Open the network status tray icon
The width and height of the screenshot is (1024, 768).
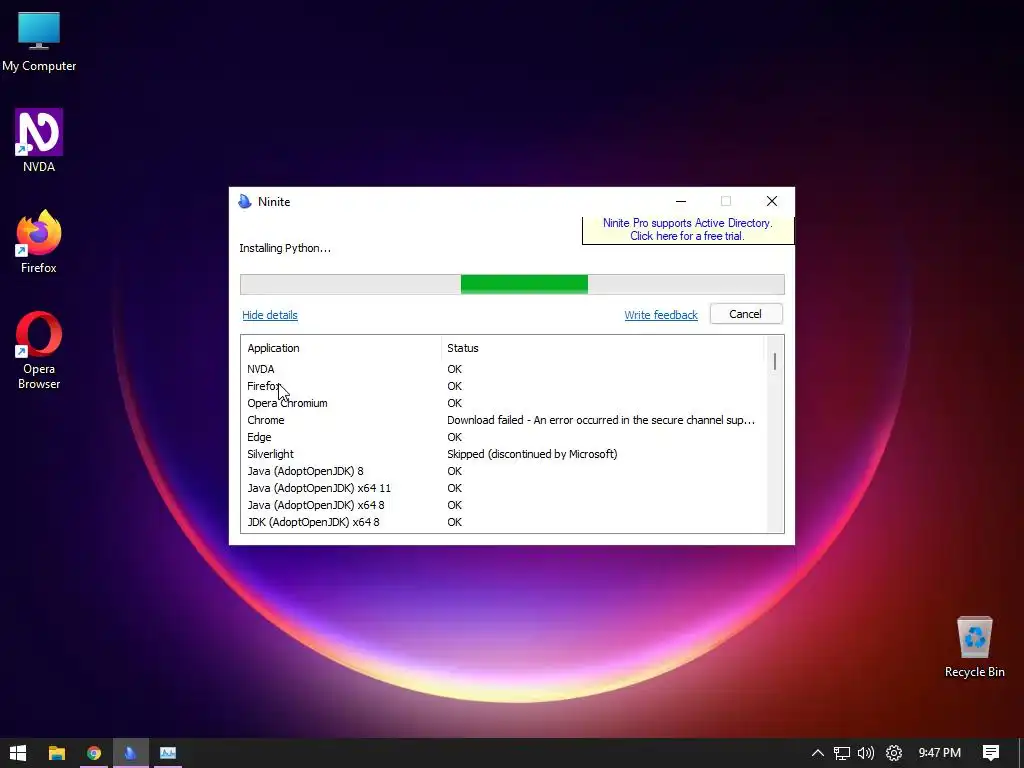(x=842, y=753)
